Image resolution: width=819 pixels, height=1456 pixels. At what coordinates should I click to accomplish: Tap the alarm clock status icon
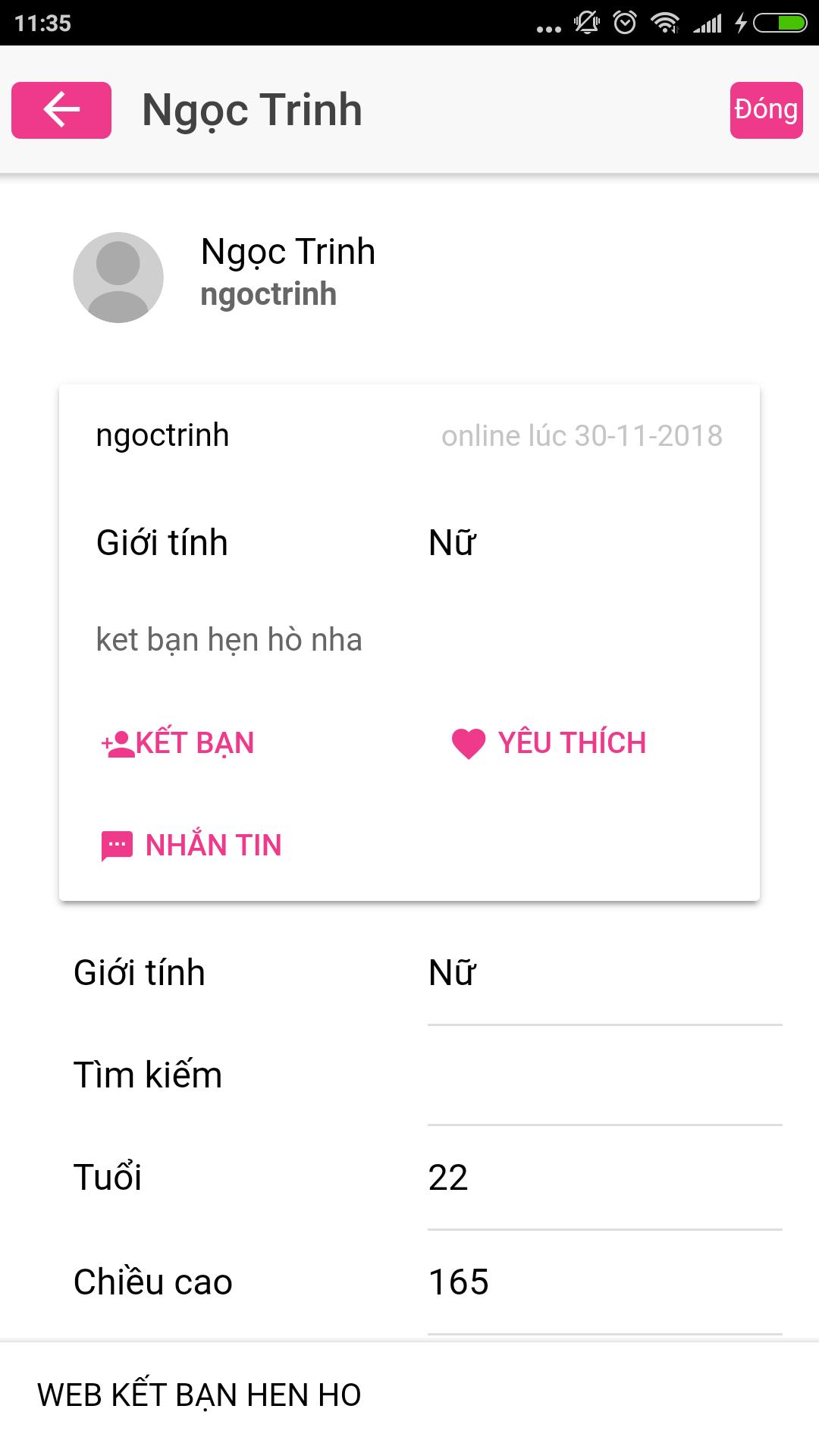pyautogui.click(x=625, y=23)
